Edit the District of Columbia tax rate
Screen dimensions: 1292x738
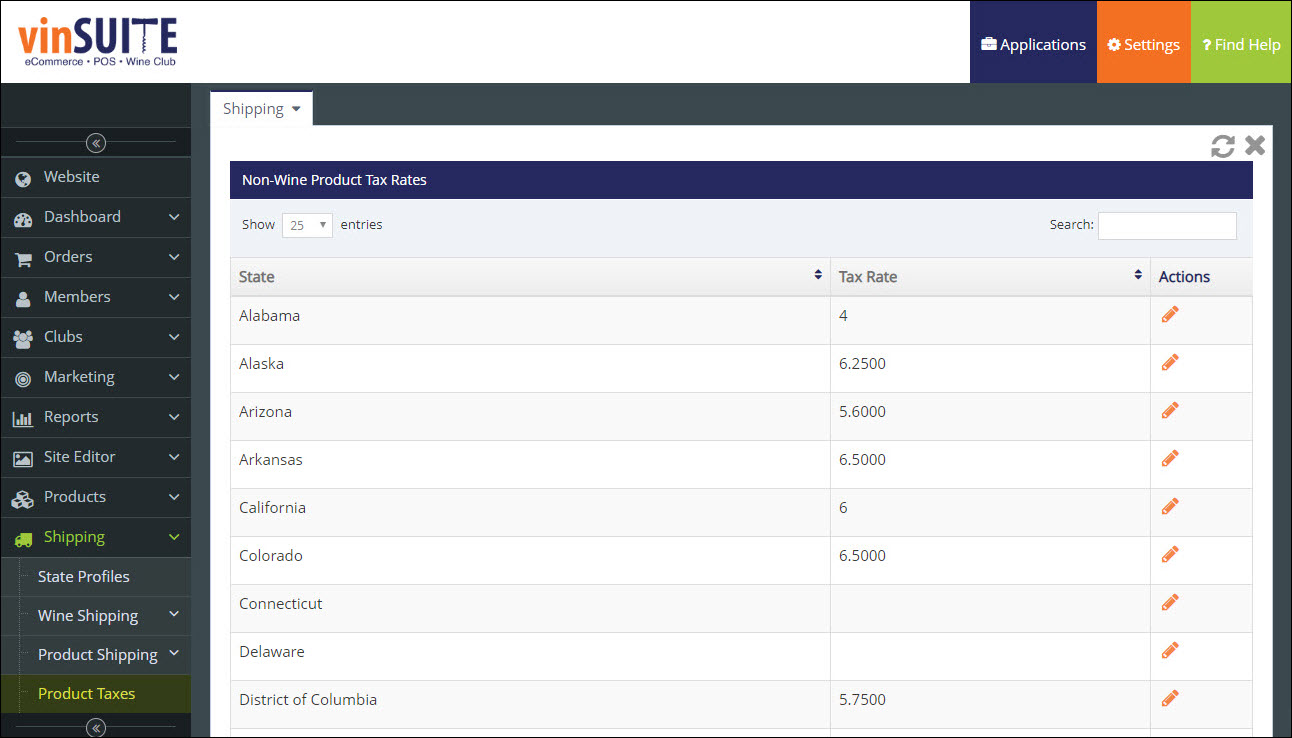(1170, 699)
